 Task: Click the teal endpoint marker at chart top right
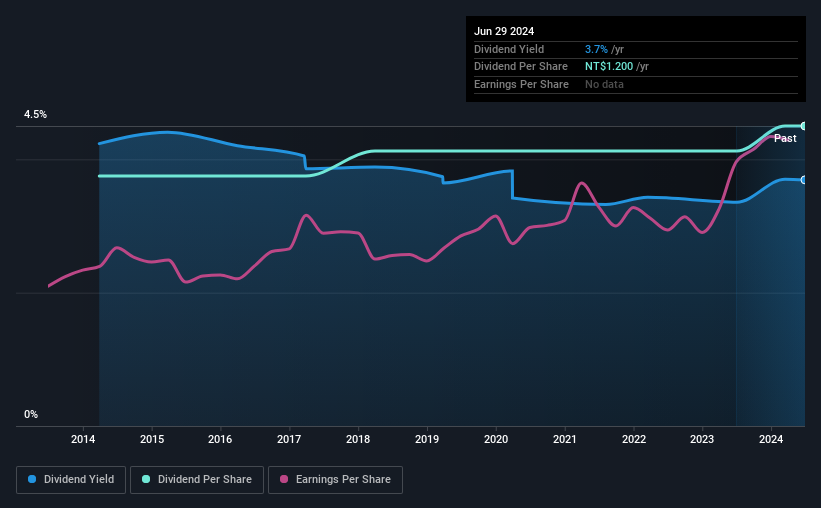click(803, 126)
